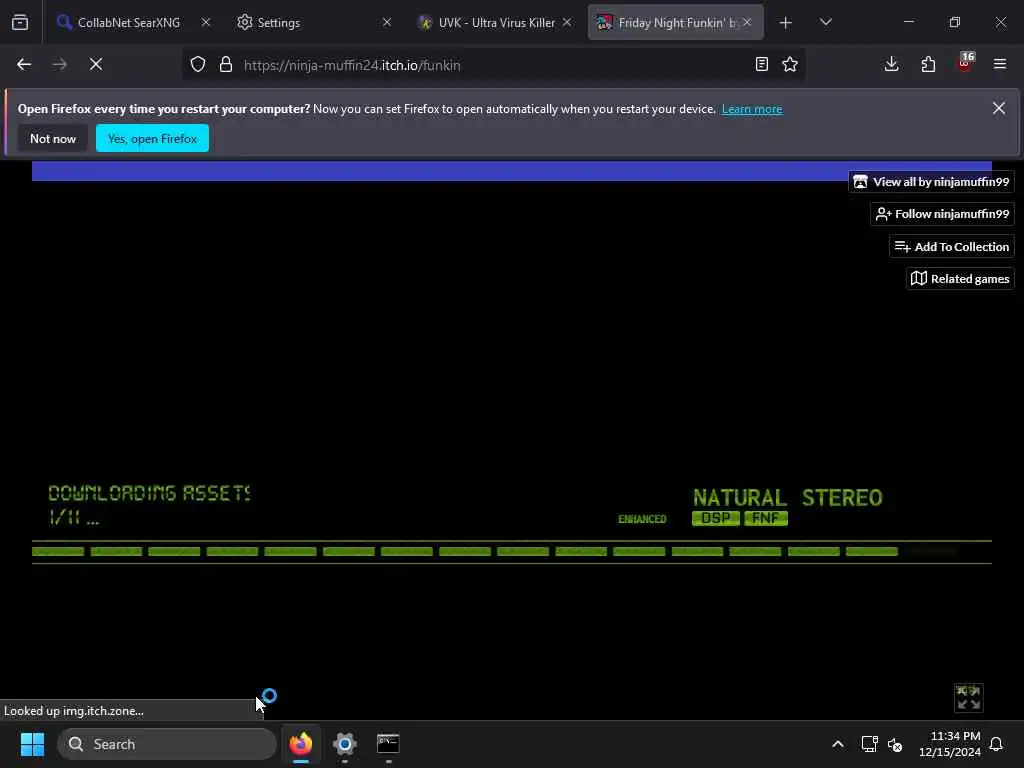Open Firefox View recent browsing icon
Screen dimensions: 1024x768
pos(20,23)
